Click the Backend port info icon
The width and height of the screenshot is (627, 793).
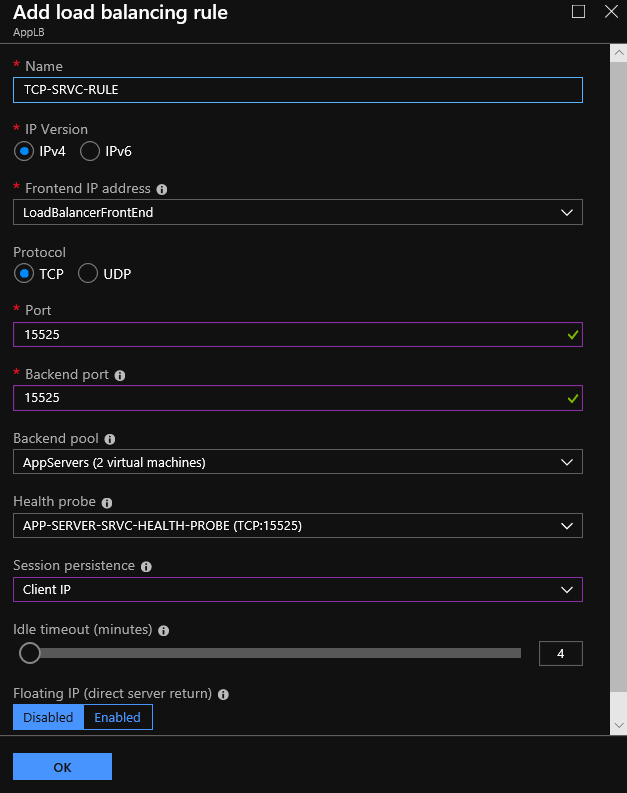point(120,375)
